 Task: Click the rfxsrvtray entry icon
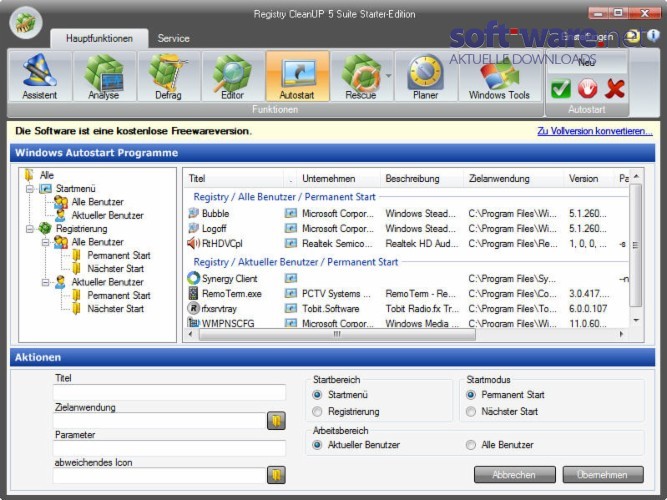194,308
